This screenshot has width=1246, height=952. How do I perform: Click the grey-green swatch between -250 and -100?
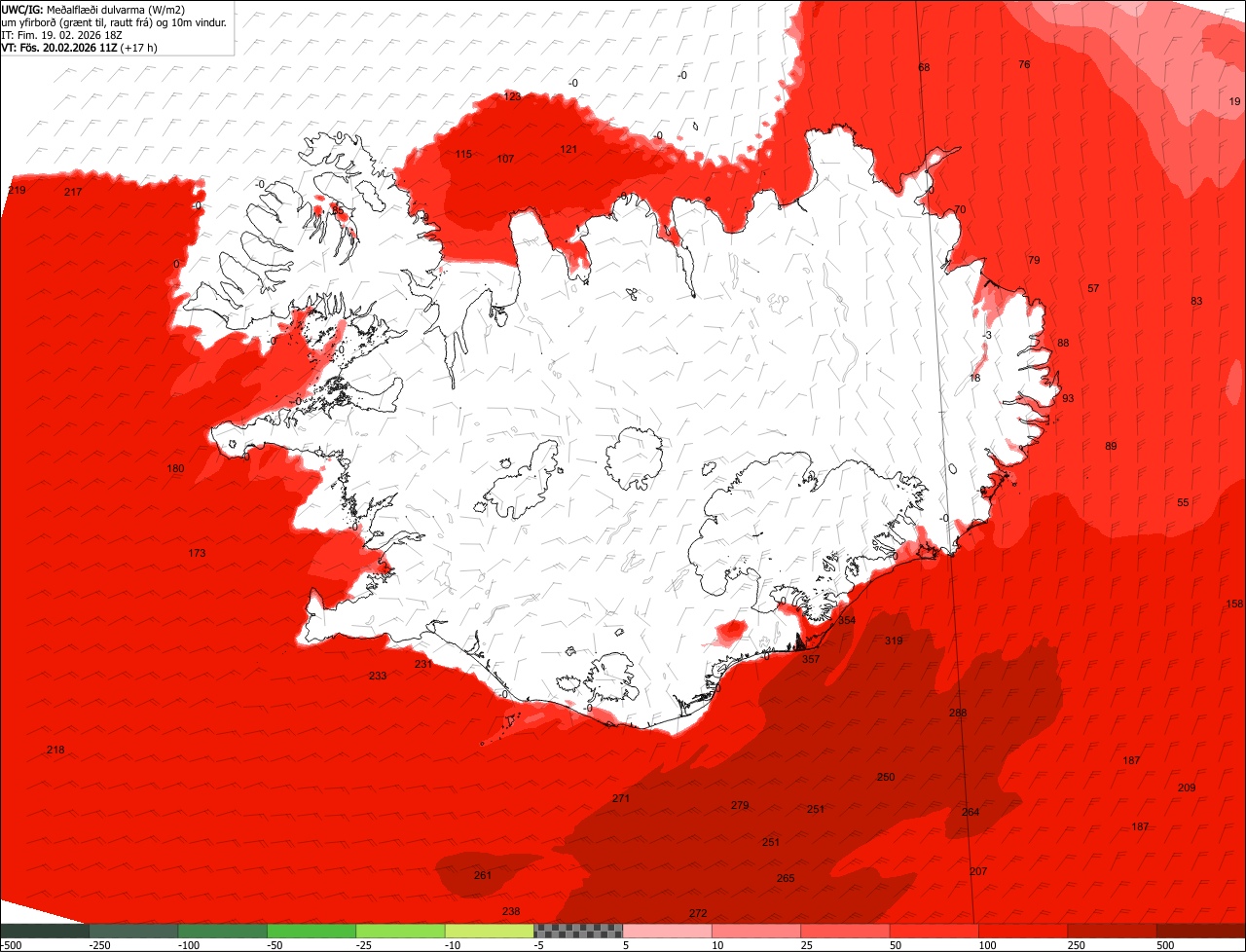[133, 931]
